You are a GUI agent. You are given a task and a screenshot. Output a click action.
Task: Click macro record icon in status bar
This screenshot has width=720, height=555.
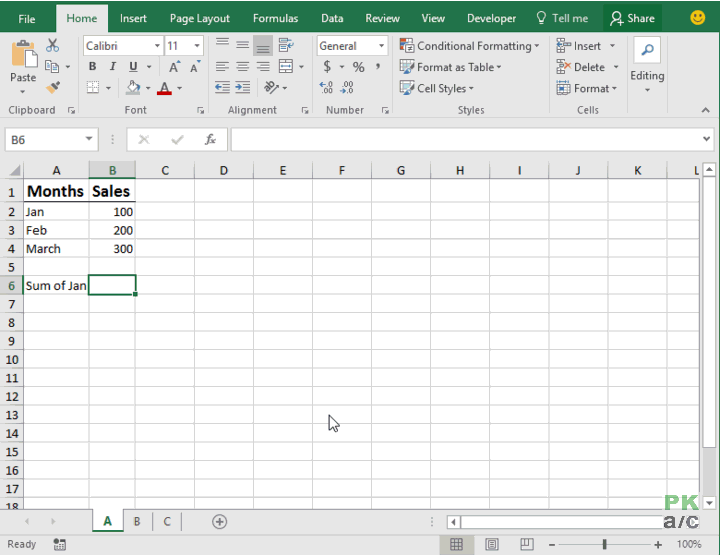pyautogui.click(x=60, y=544)
